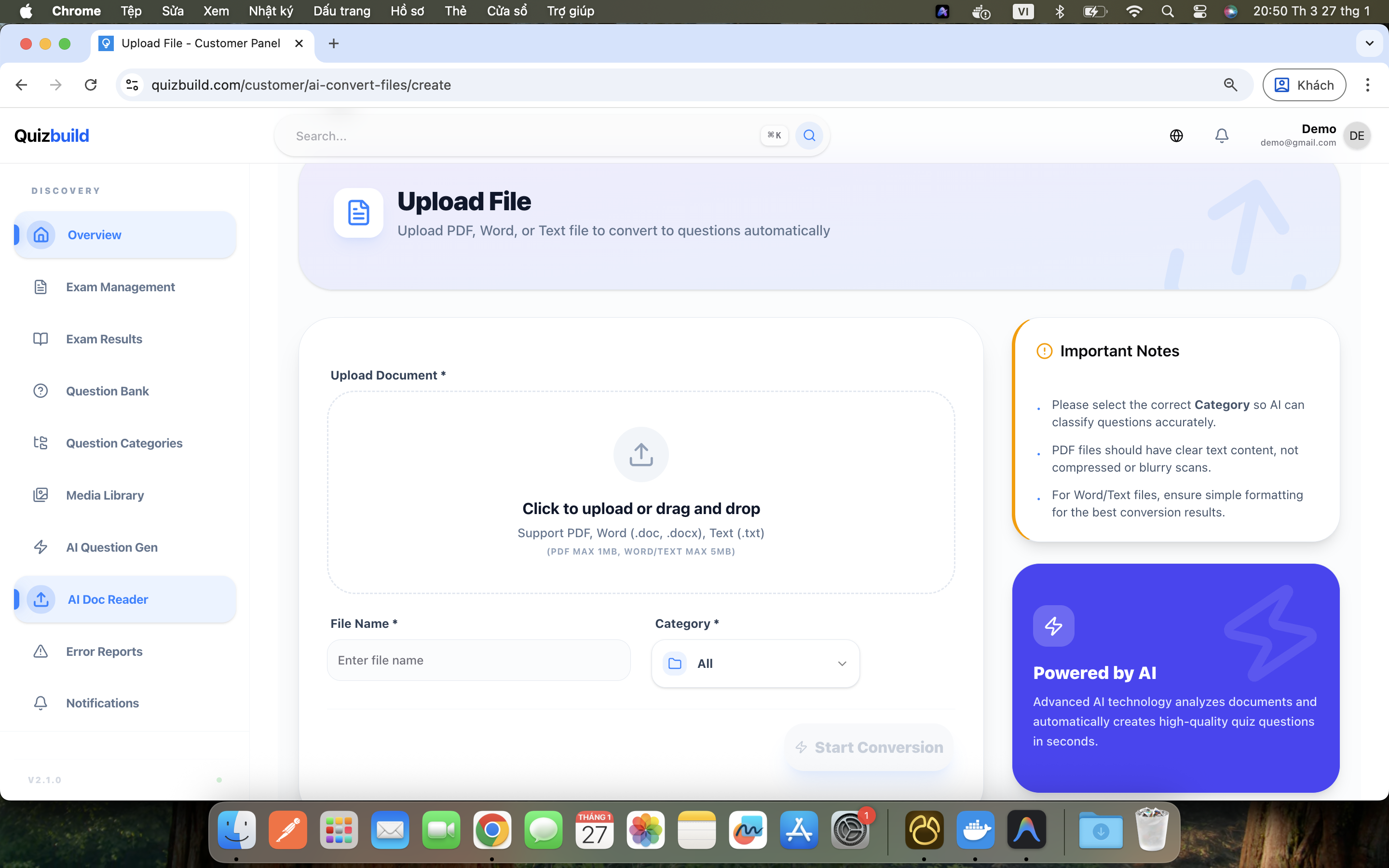The height and width of the screenshot is (868, 1389).
Task: Select the Overview home icon
Action: click(41, 234)
